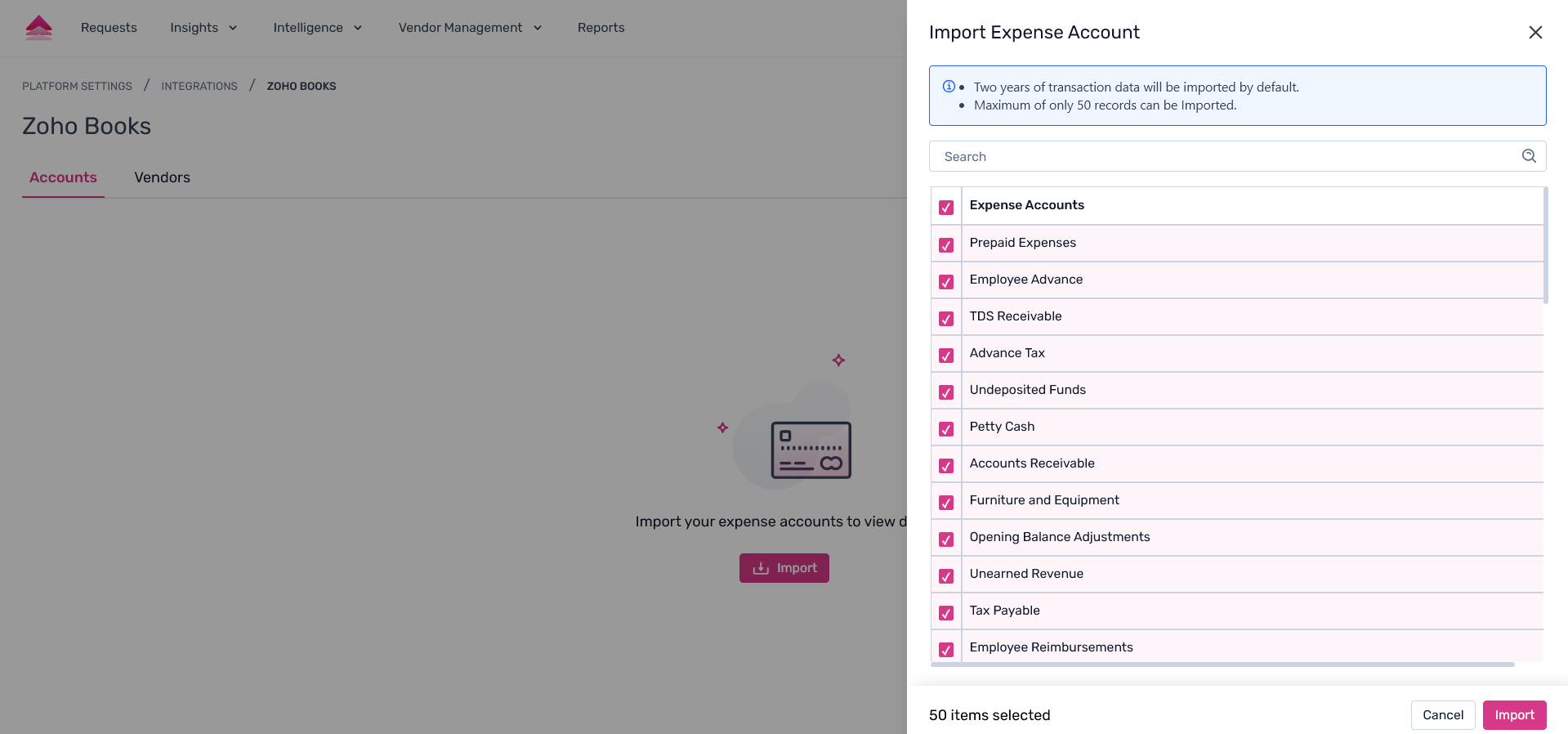The width and height of the screenshot is (1568, 734).
Task: Expand the Vendor Management menu
Action: click(470, 28)
